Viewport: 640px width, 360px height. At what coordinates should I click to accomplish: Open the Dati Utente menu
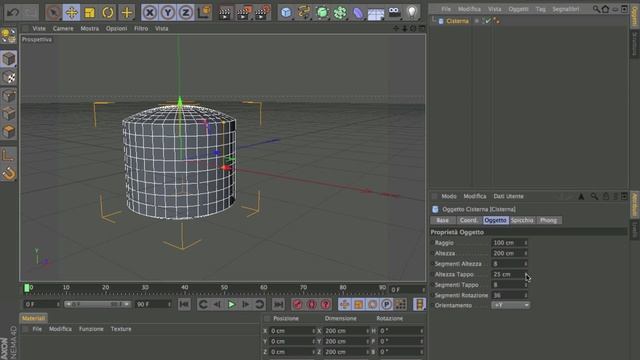pyautogui.click(x=509, y=196)
